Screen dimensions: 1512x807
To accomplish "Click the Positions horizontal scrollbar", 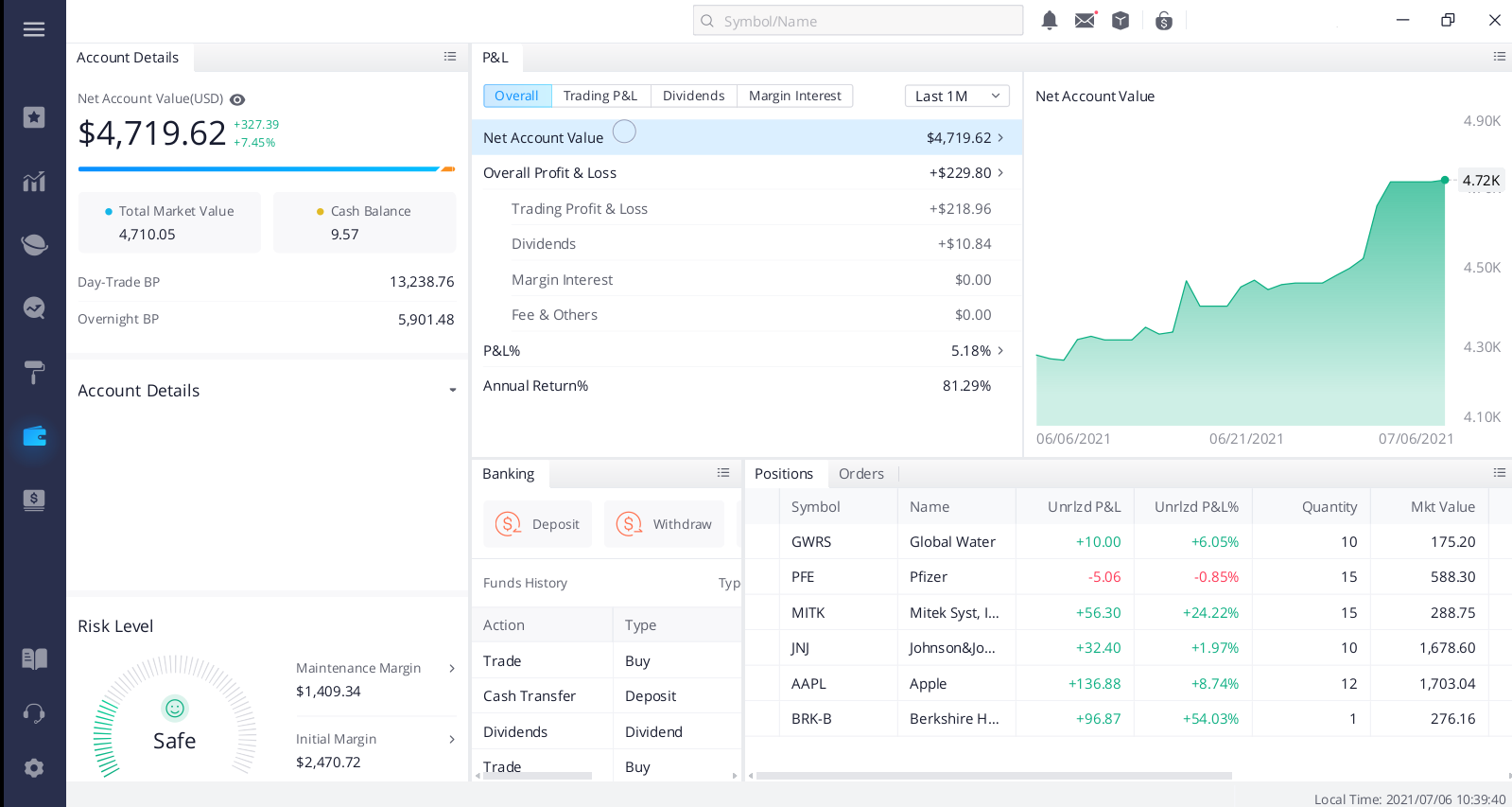I will [994, 776].
